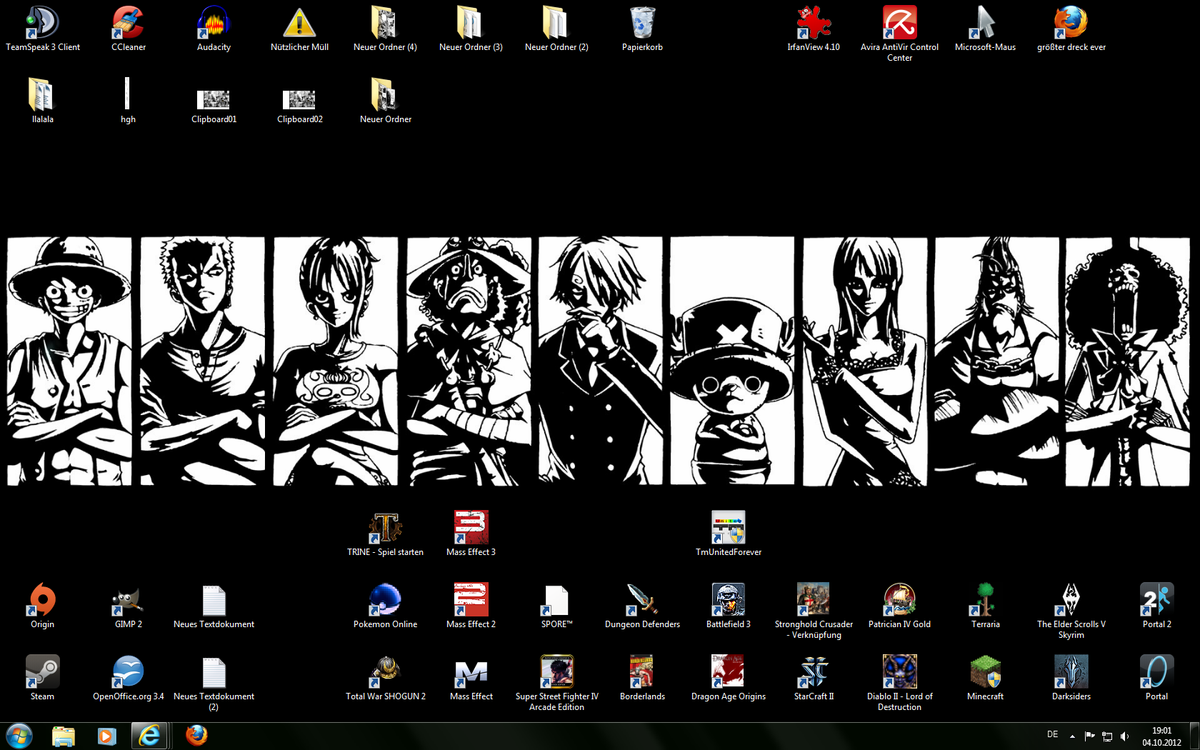
Task: Open Stronghold Crusader - Verknüpfung
Action: click(x=813, y=611)
